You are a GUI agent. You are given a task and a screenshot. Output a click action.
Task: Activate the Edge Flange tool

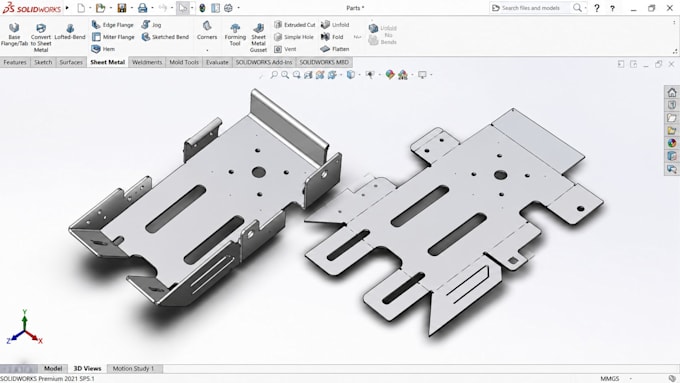112,25
